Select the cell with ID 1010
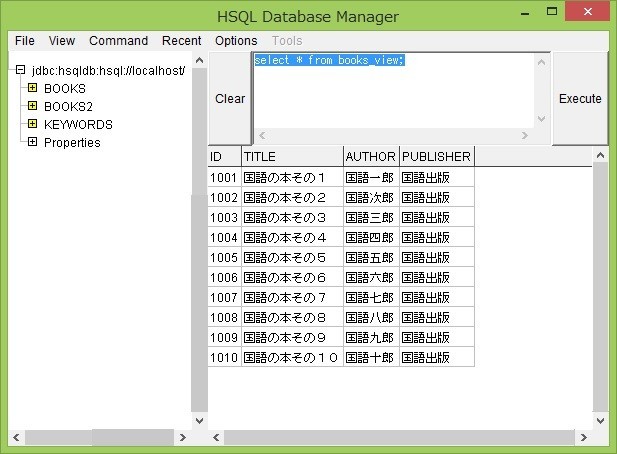Screen dimensions: 617x454 click(224, 358)
